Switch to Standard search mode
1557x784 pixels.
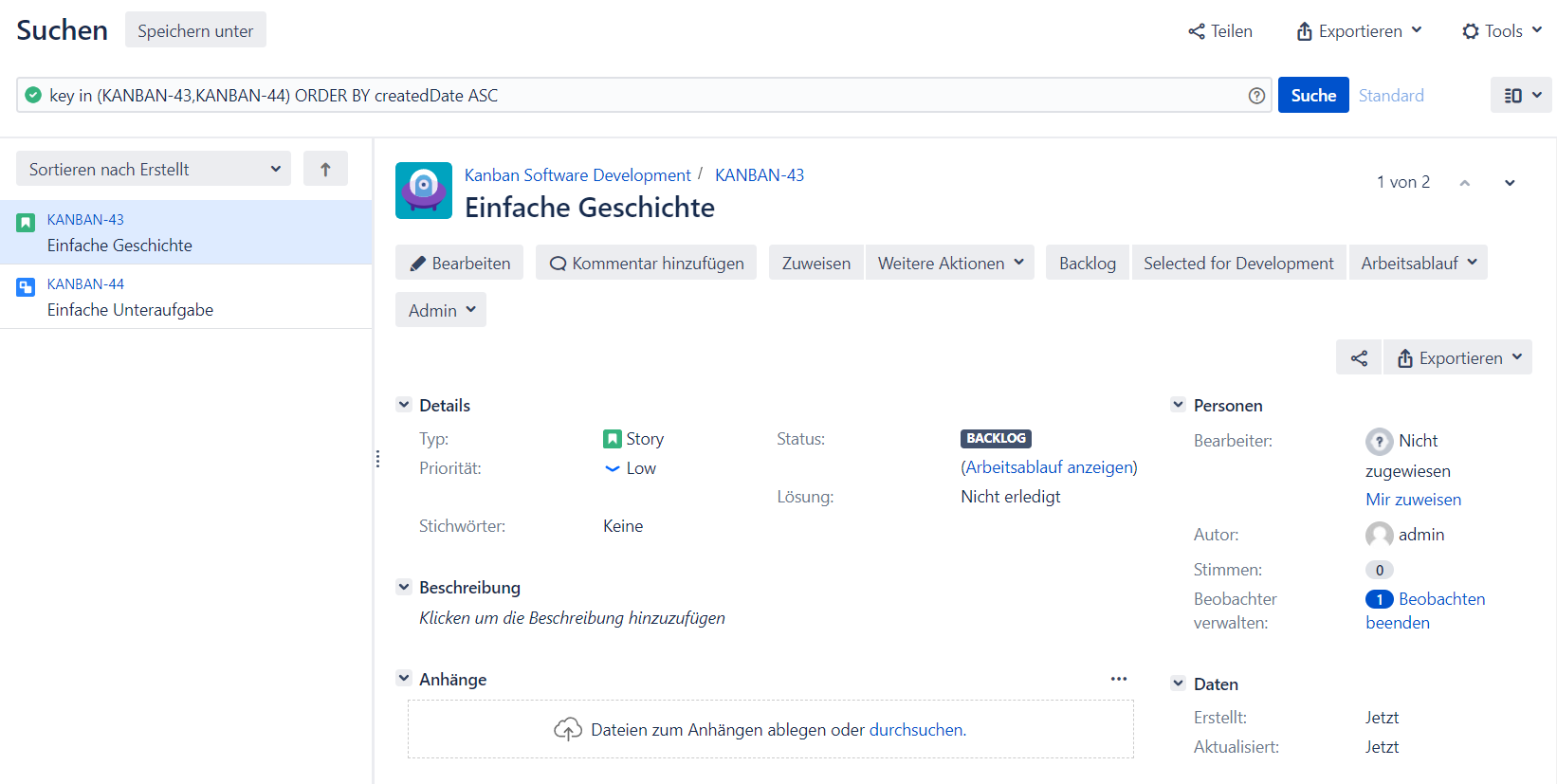pos(1390,96)
